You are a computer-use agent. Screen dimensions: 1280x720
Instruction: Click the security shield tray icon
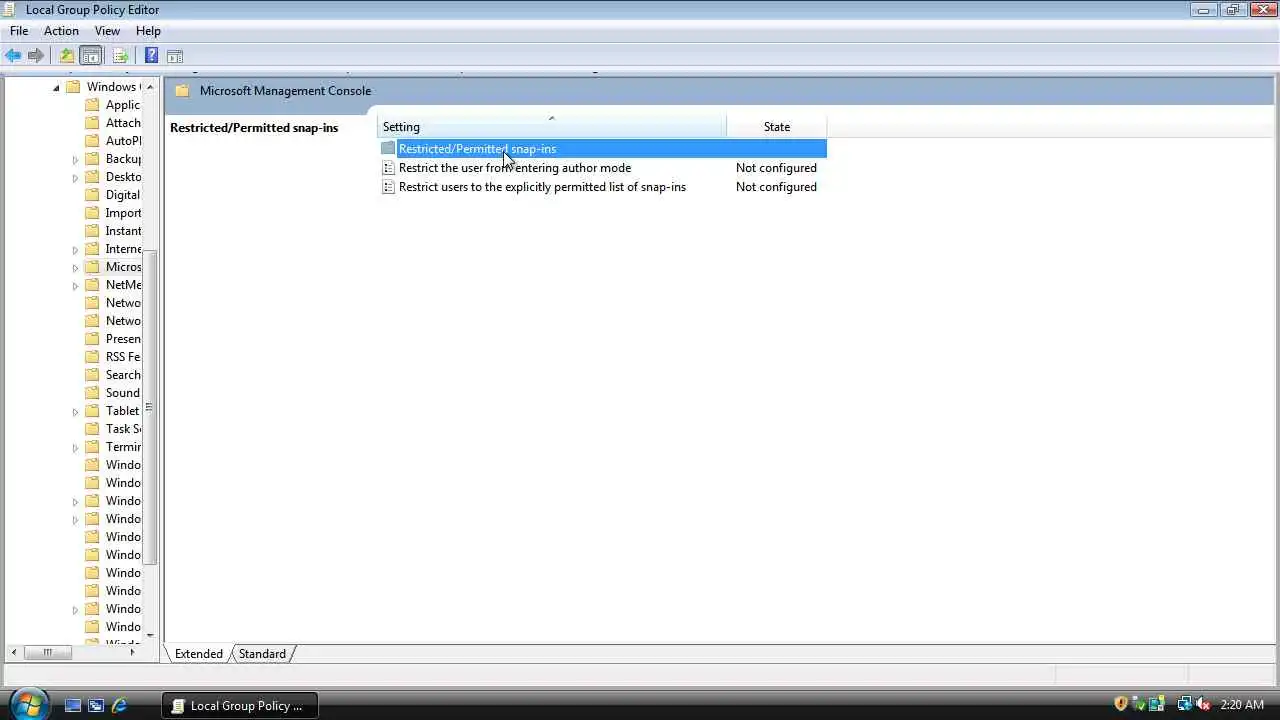tap(1121, 705)
